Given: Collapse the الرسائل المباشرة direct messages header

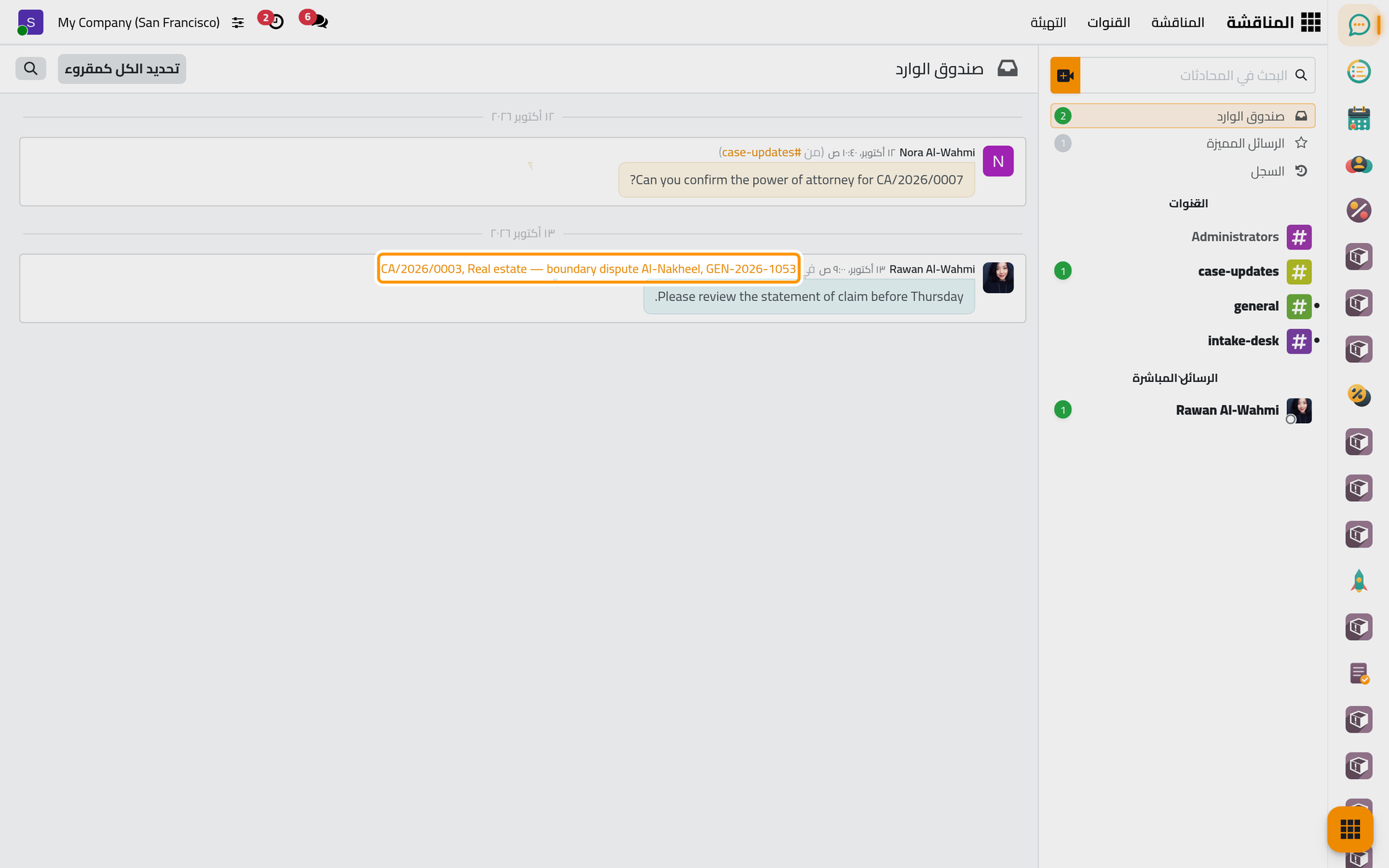Looking at the screenshot, I should 1175,378.
